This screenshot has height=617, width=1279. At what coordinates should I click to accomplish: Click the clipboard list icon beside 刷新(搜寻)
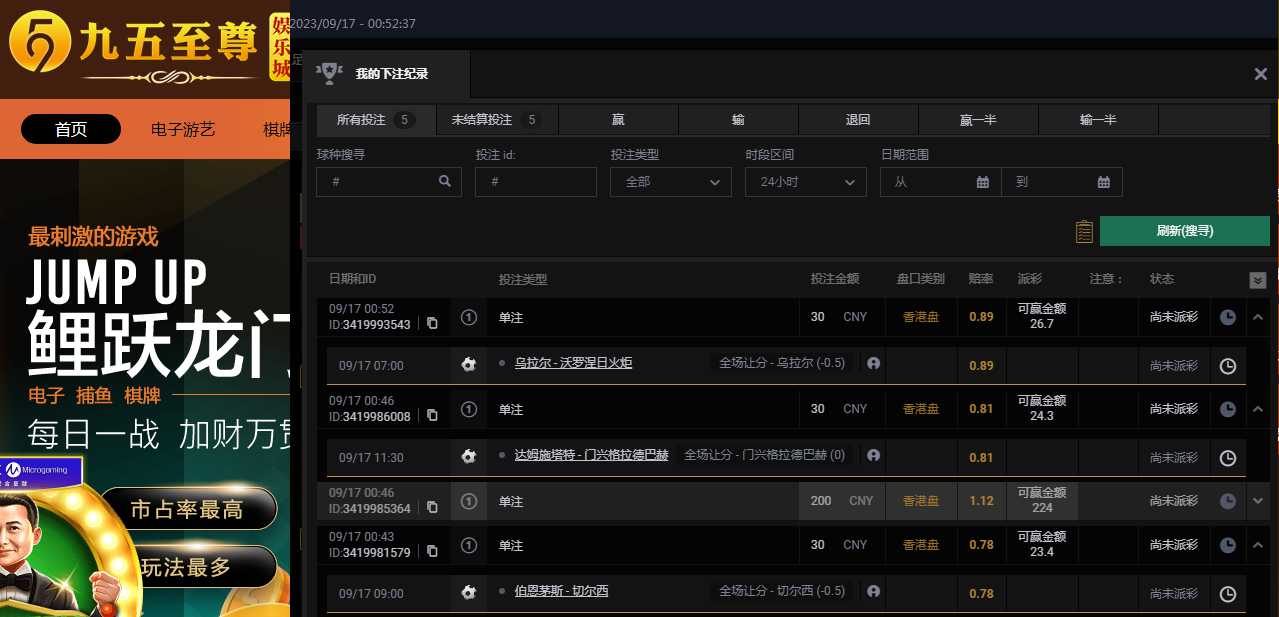pos(1084,232)
